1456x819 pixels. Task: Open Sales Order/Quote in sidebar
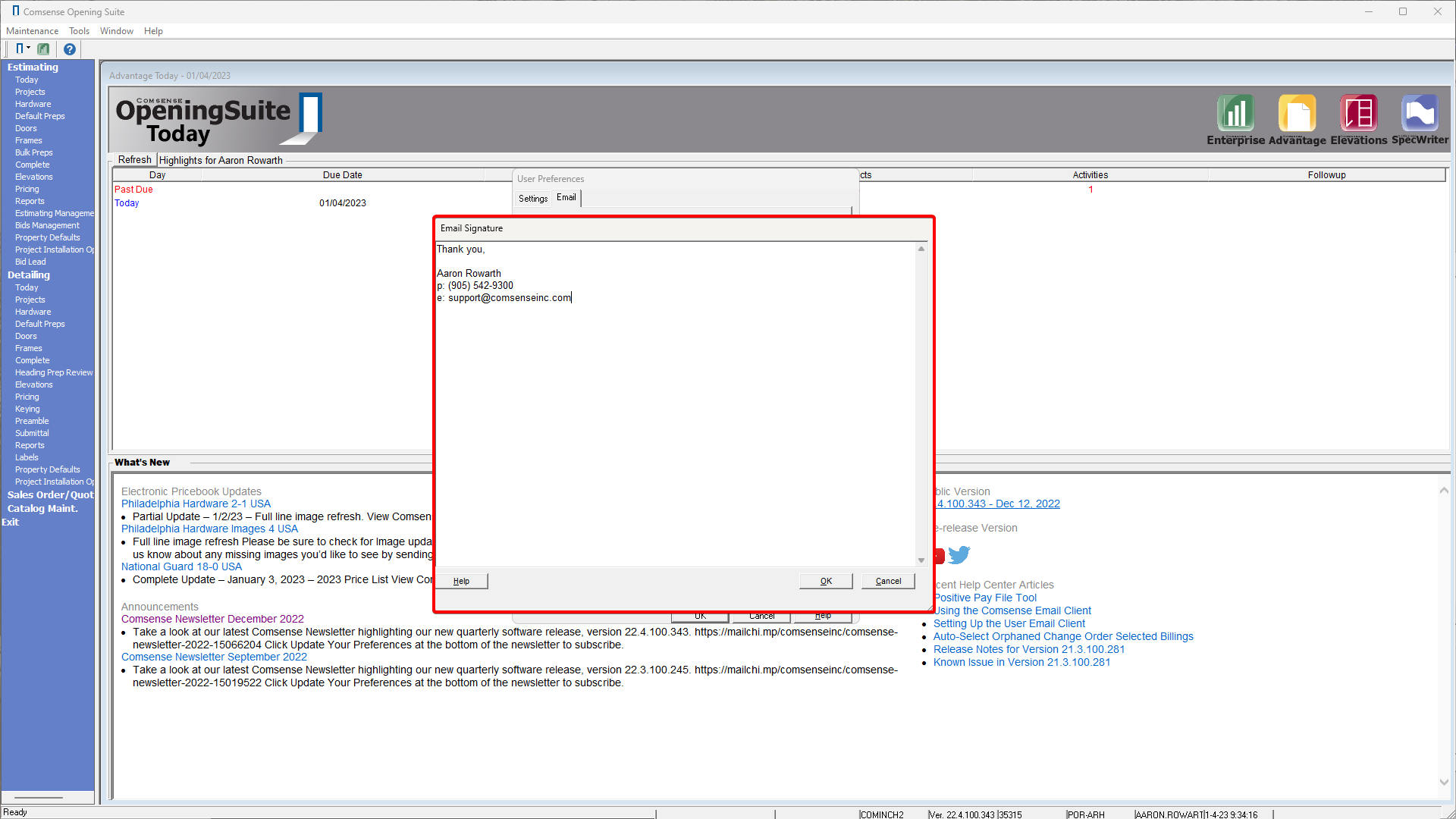coord(50,494)
